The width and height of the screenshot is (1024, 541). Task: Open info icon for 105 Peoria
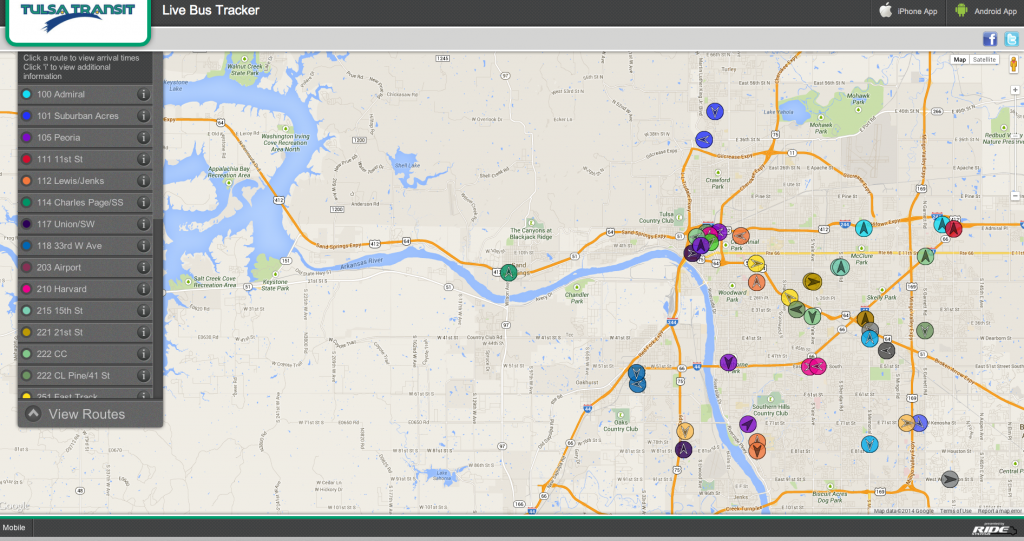click(143, 138)
